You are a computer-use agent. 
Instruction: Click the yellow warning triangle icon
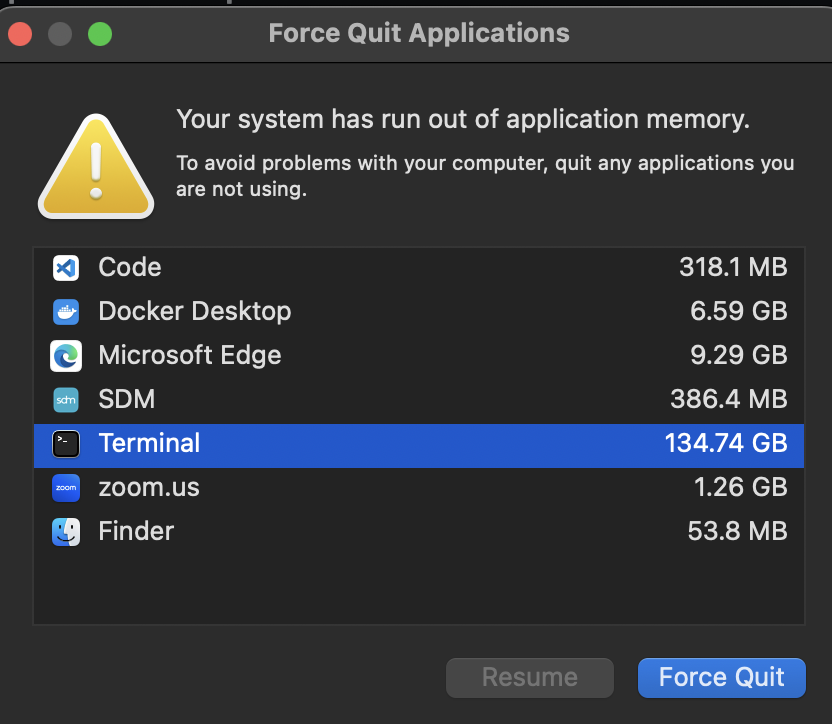point(96,166)
